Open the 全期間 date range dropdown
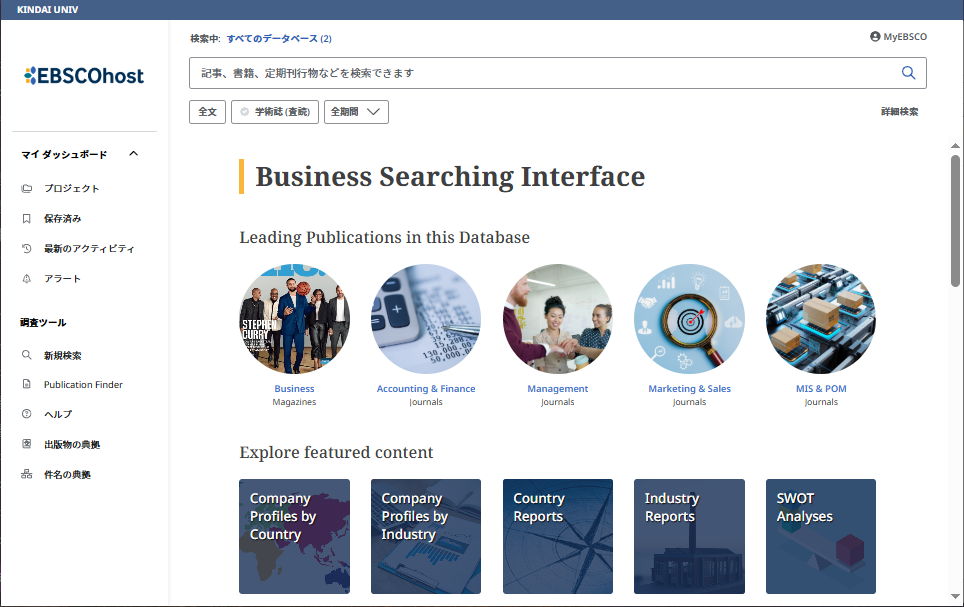 [x=356, y=112]
